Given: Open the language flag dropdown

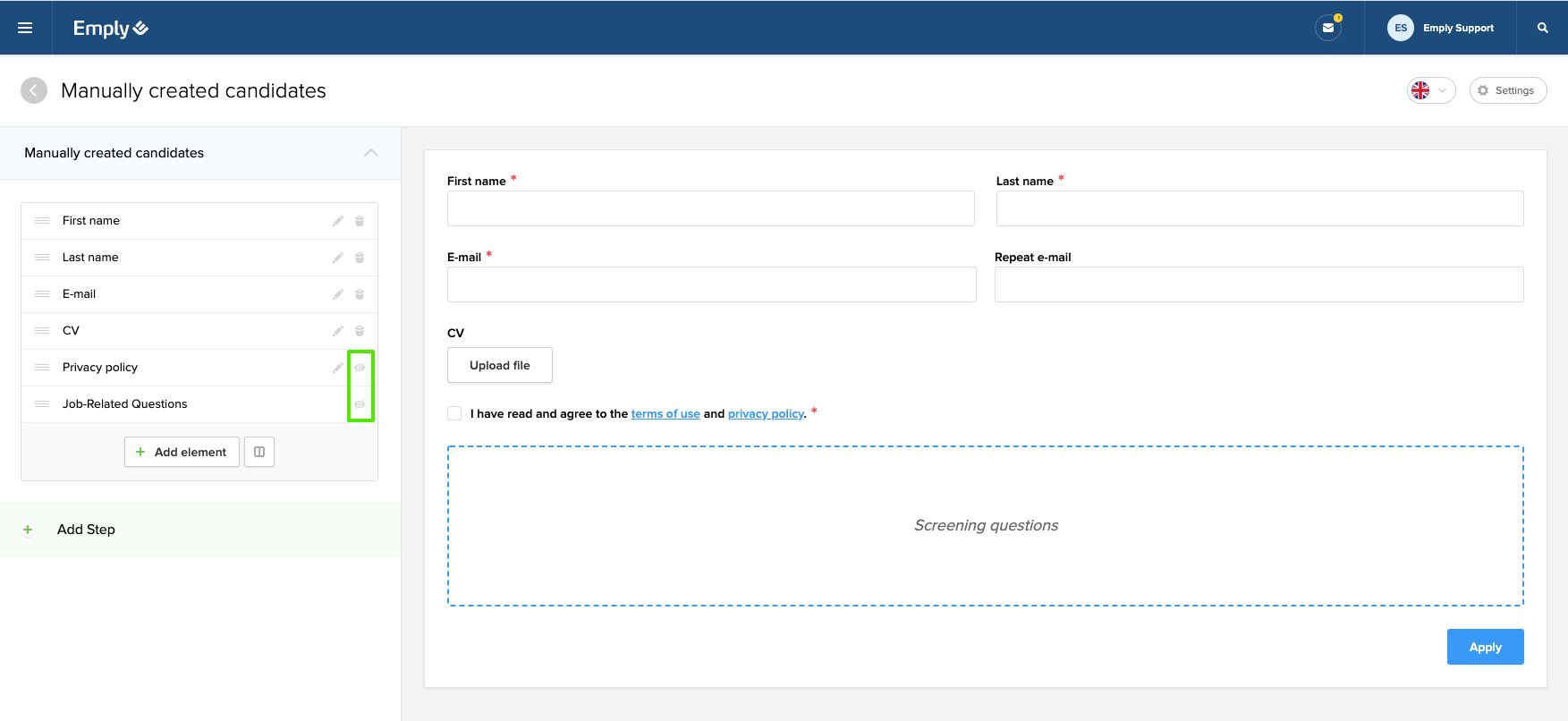Looking at the screenshot, I should (1430, 90).
